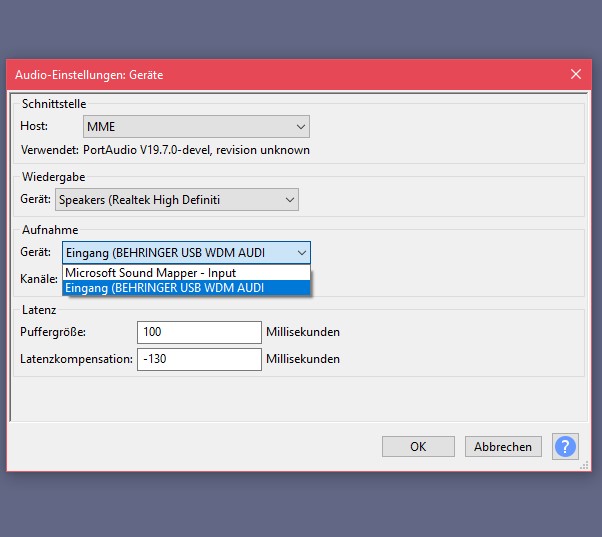Image resolution: width=602 pixels, height=537 pixels.
Task: Click the resize grip in the dialog corner
Action: (584, 466)
